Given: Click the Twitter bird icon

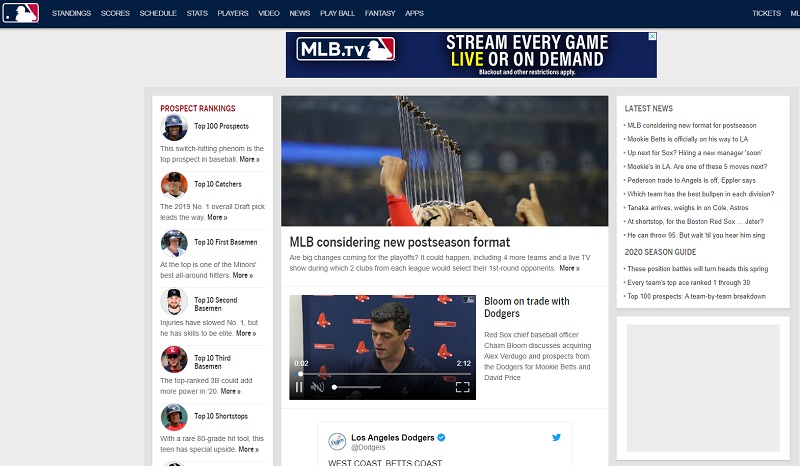Looking at the screenshot, I should pyautogui.click(x=556, y=437).
